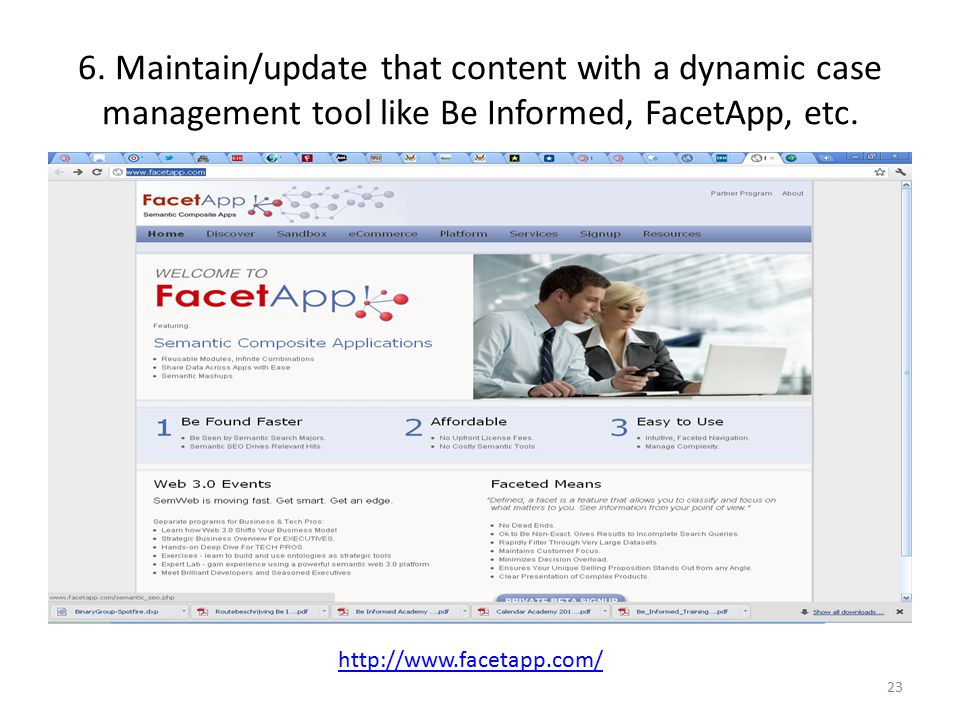The height and width of the screenshot is (720, 960).
Task: Open the Home menu on FacetApp
Action: coord(166,234)
